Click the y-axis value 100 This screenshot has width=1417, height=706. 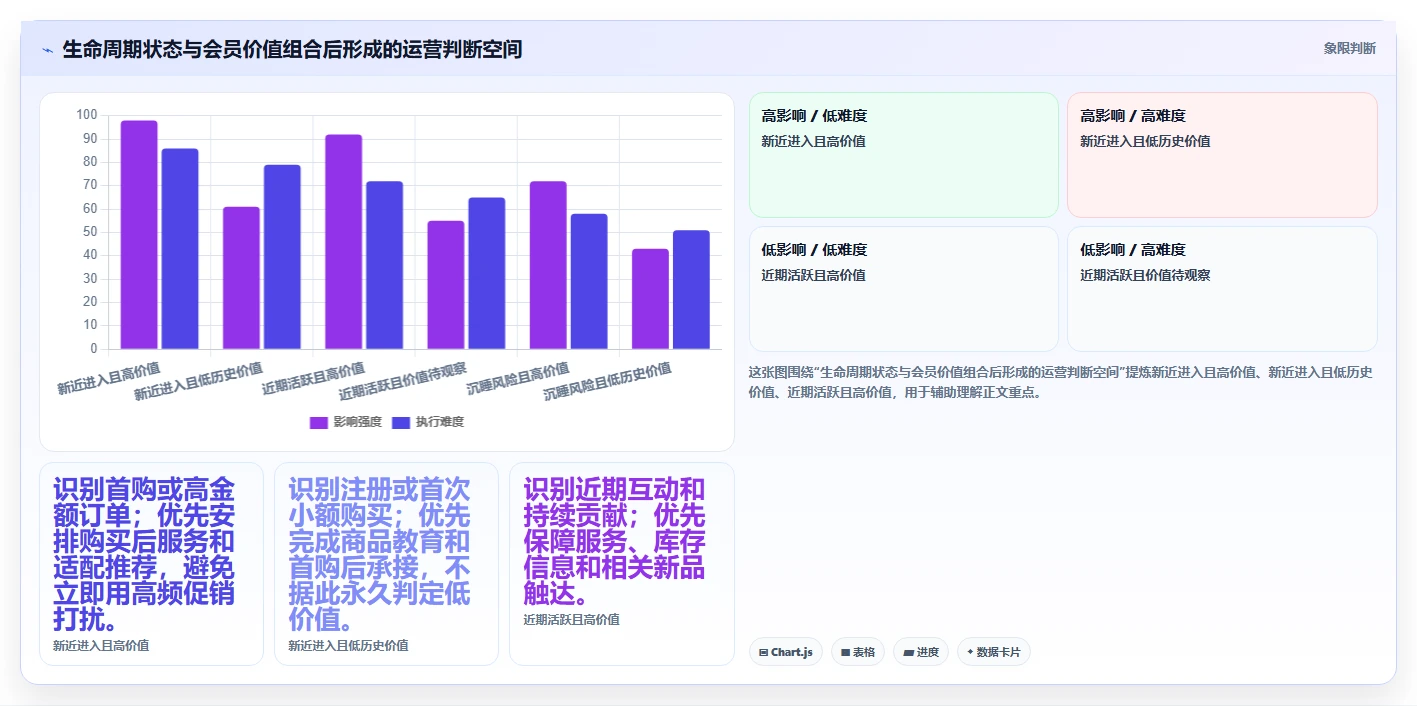[87, 115]
